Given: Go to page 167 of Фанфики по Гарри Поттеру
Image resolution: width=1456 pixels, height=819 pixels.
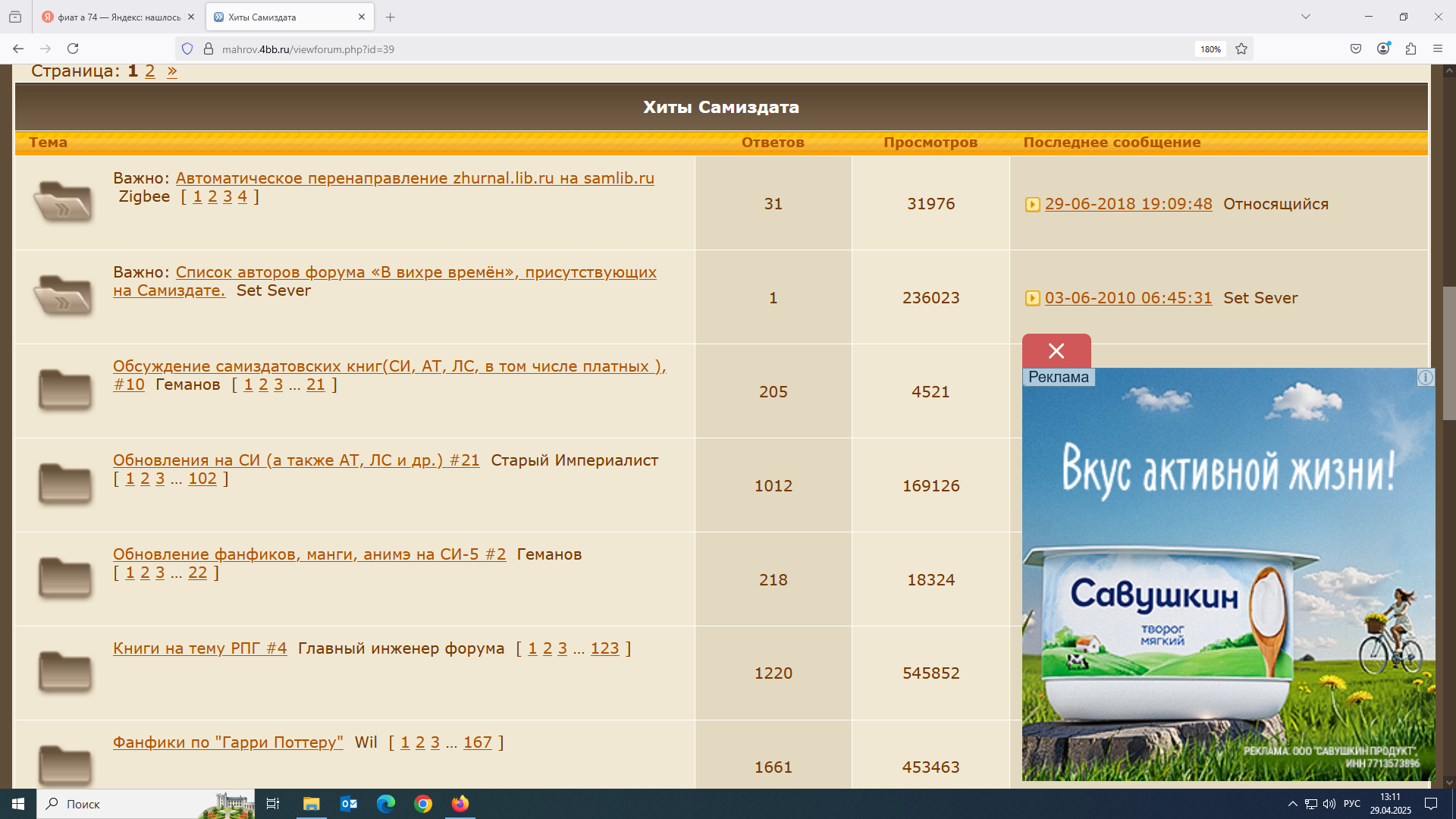Looking at the screenshot, I should [478, 742].
